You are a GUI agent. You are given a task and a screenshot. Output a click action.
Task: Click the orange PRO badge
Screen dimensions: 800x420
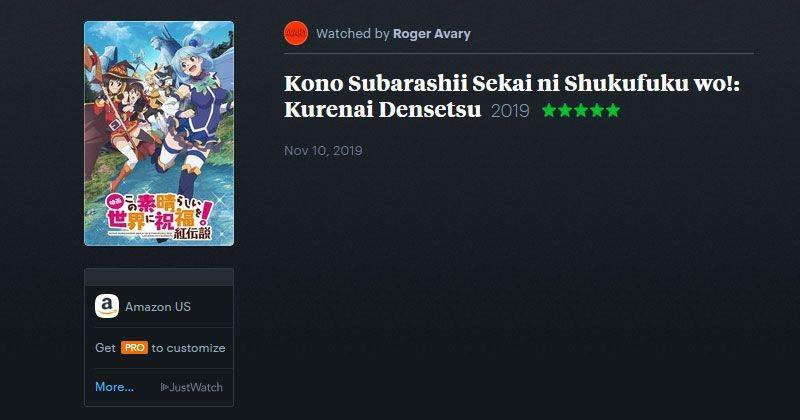[134, 348]
